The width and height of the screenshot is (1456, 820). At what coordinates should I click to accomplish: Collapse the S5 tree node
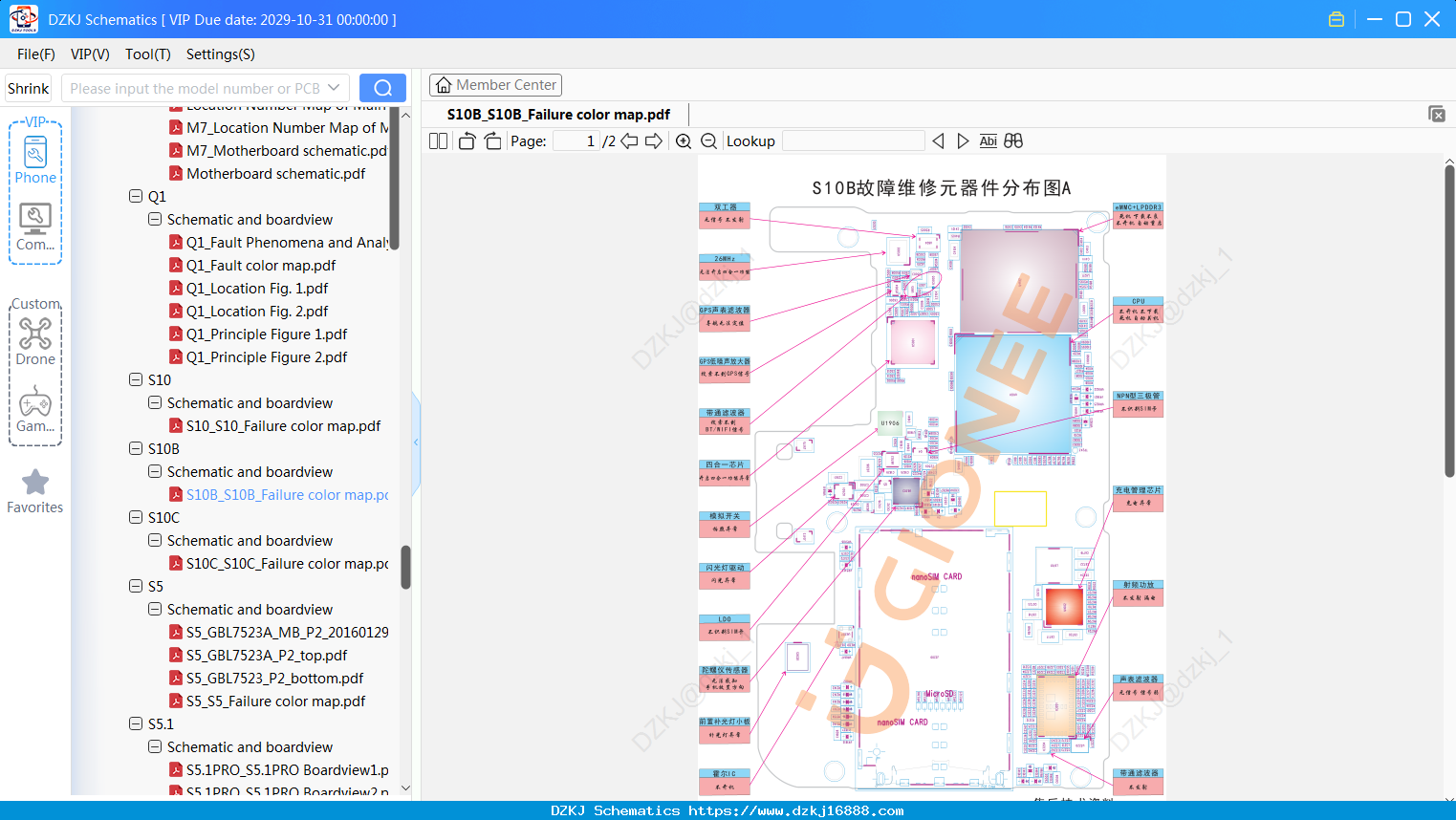pyautogui.click(x=136, y=586)
